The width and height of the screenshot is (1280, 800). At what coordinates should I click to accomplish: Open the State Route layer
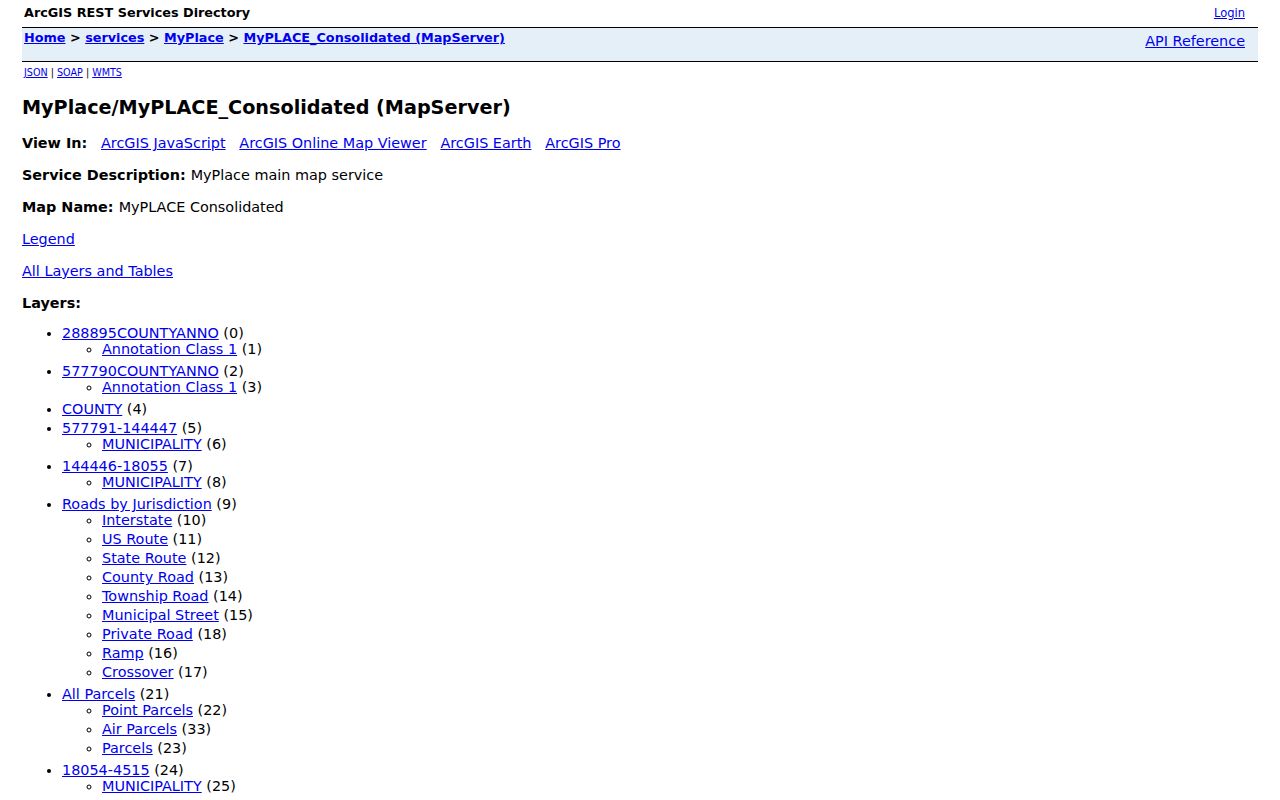pos(144,558)
